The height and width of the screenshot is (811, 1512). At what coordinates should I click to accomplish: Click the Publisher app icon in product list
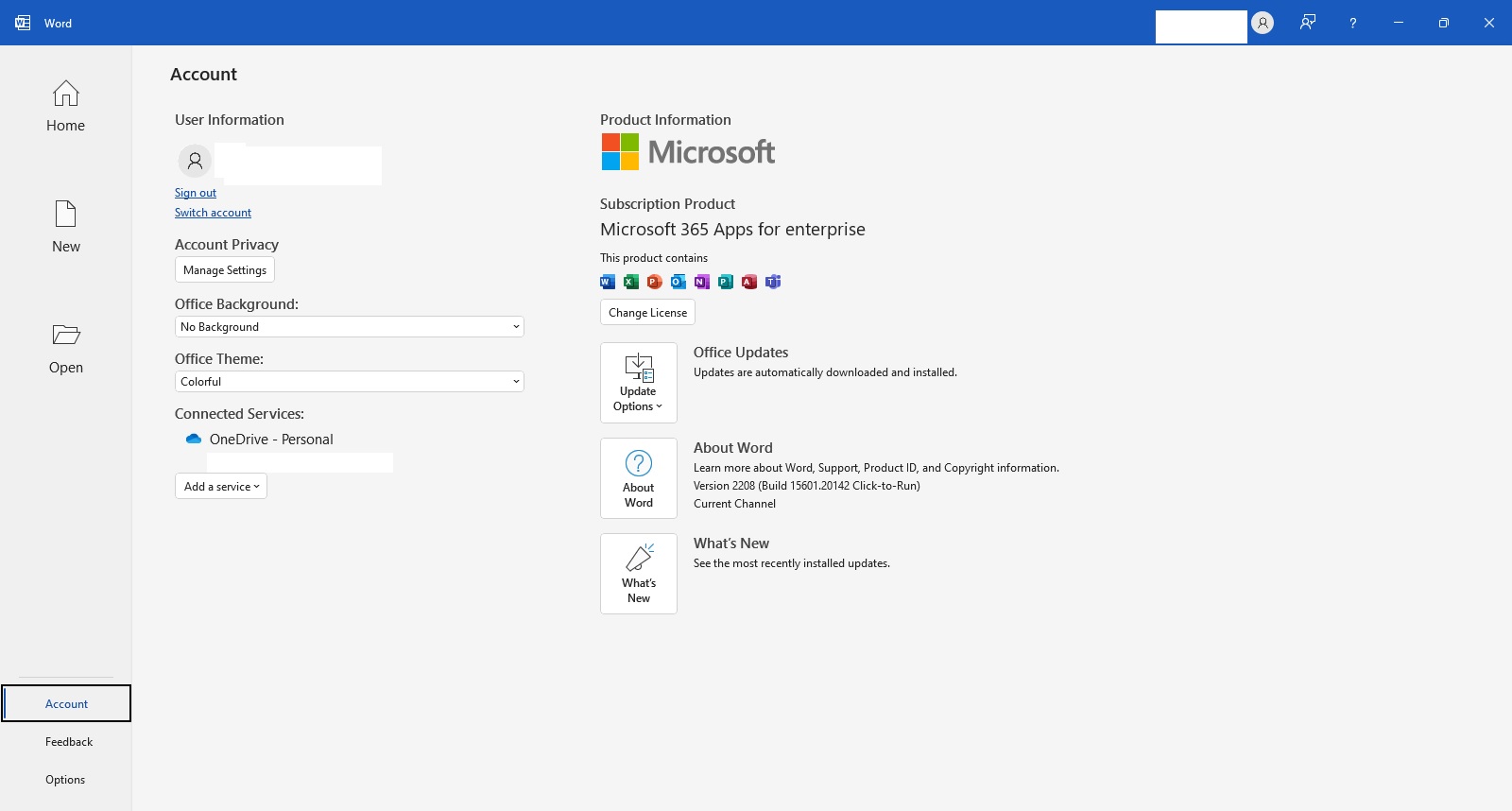coord(726,282)
